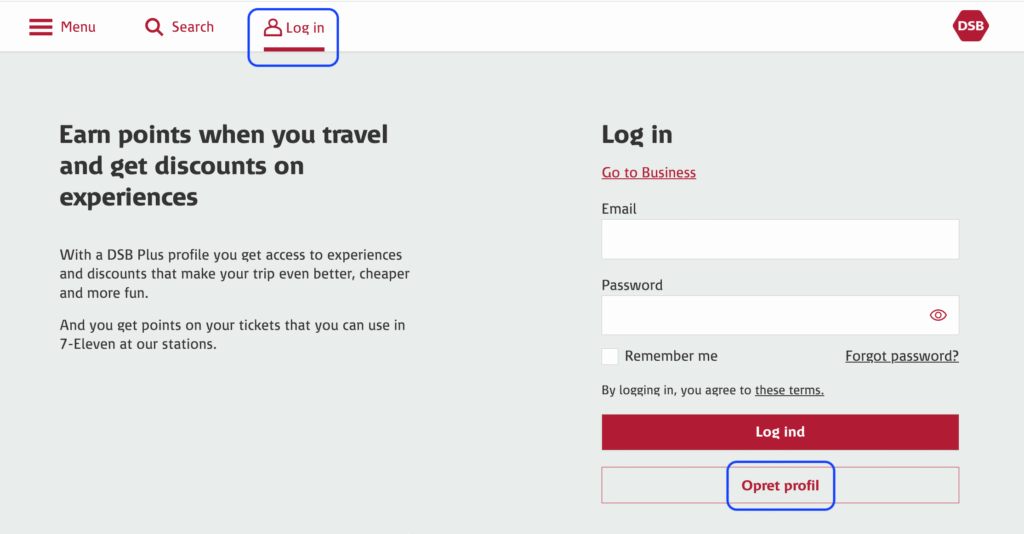This screenshot has width=1024, height=534.
Task: Click the Log in form heading
Action: [637, 134]
